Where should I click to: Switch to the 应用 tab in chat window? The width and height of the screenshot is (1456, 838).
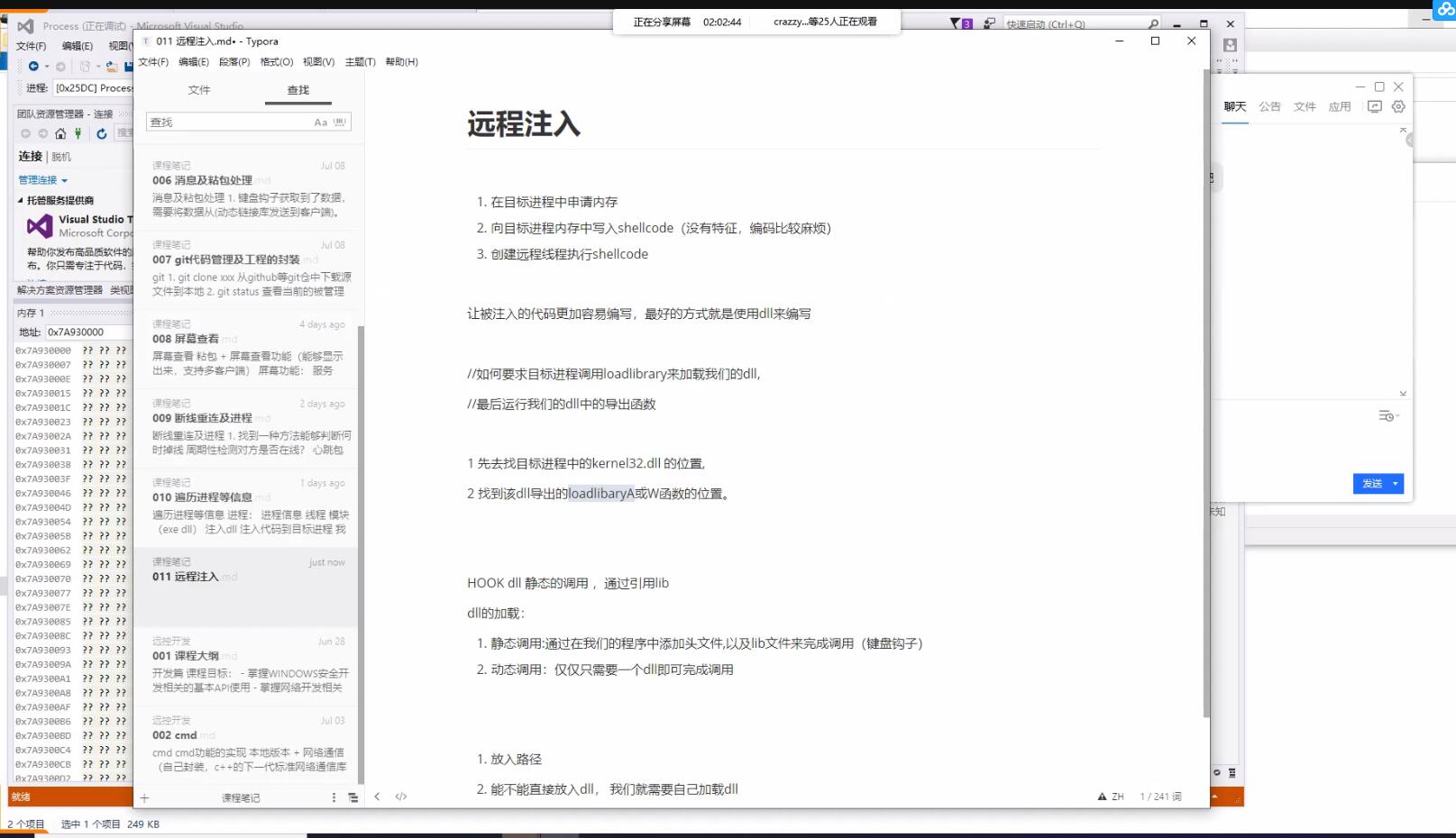point(1340,106)
